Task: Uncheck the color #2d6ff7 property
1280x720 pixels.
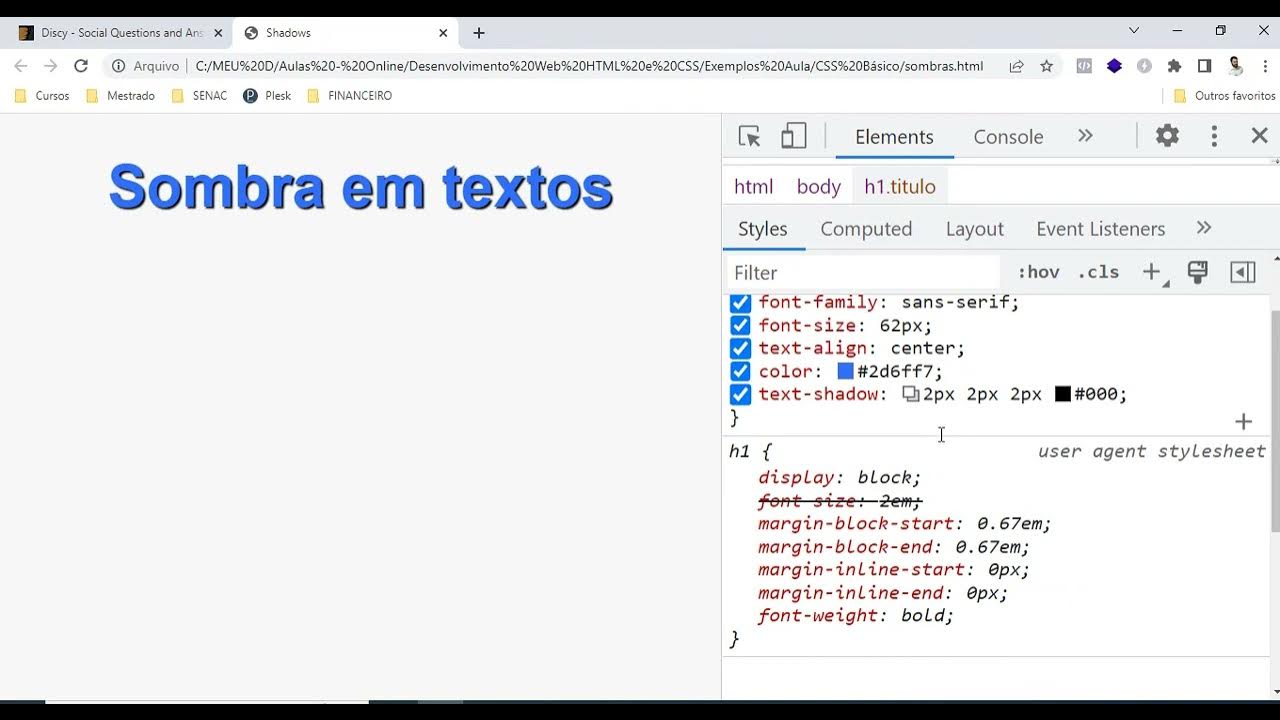Action: [x=740, y=371]
